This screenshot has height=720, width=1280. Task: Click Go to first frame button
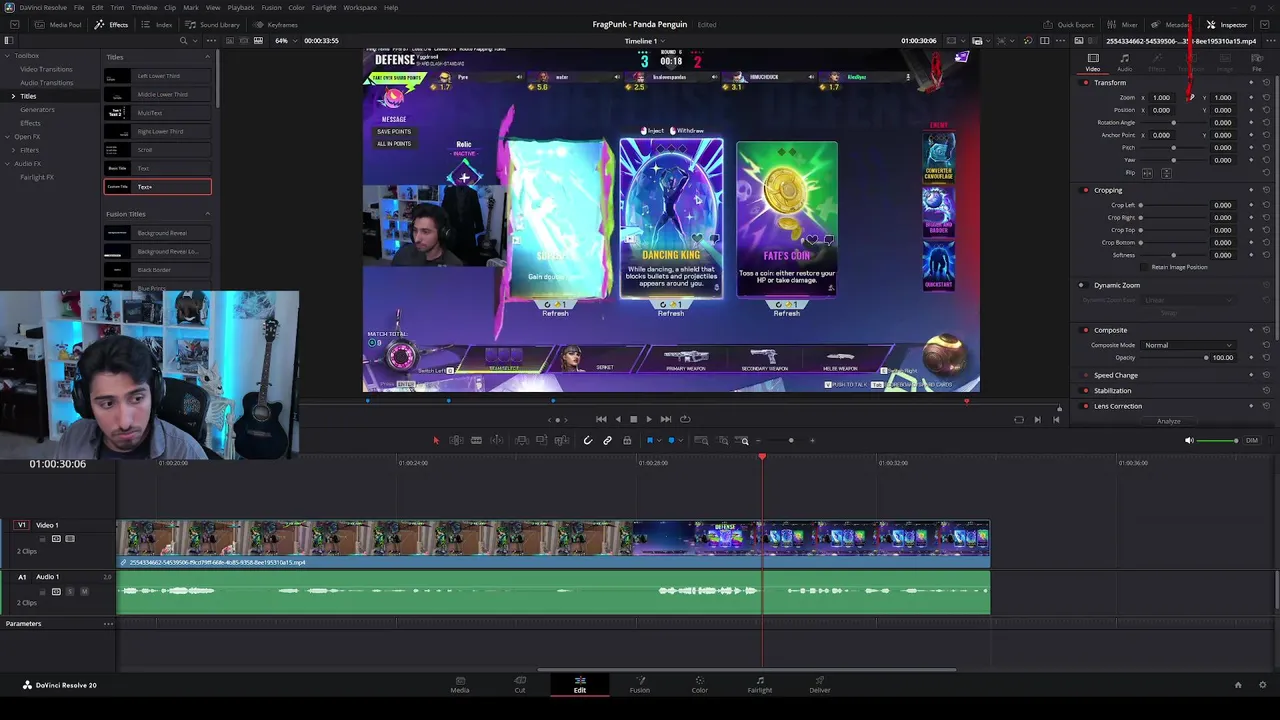coord(601,420)
